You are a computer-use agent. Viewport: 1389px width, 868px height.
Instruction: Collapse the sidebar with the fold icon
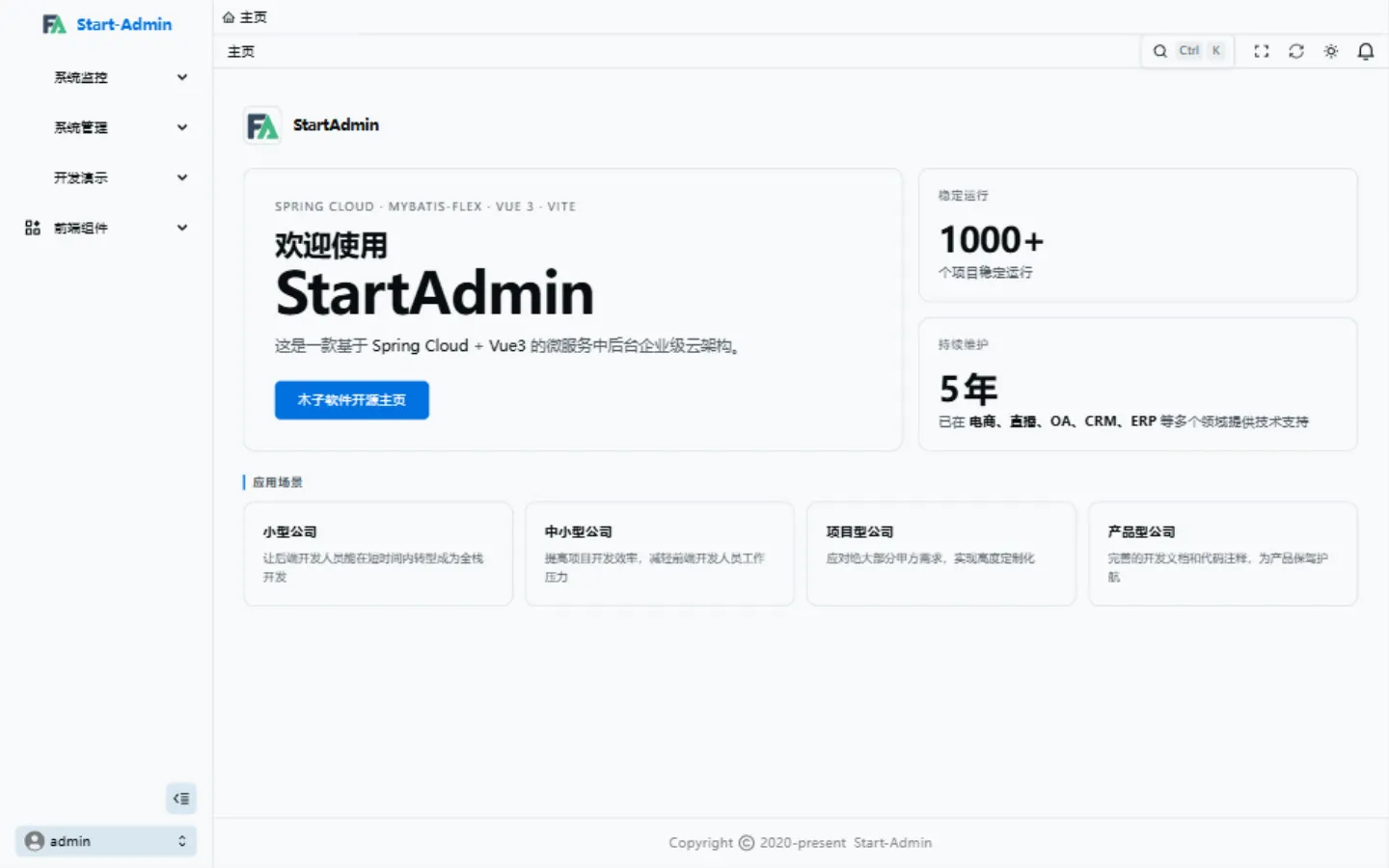point(181,799)
